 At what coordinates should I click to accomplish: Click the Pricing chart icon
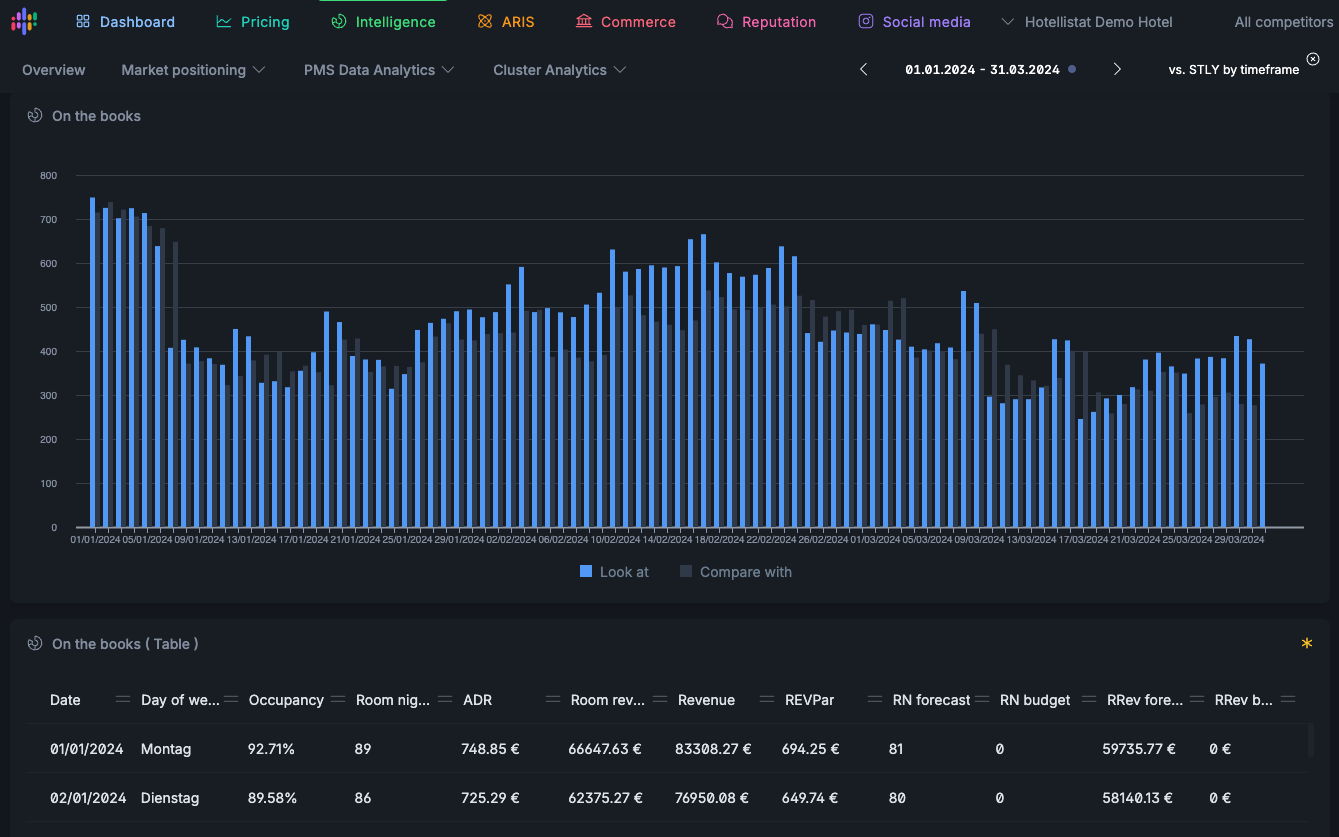coord(224,22)
